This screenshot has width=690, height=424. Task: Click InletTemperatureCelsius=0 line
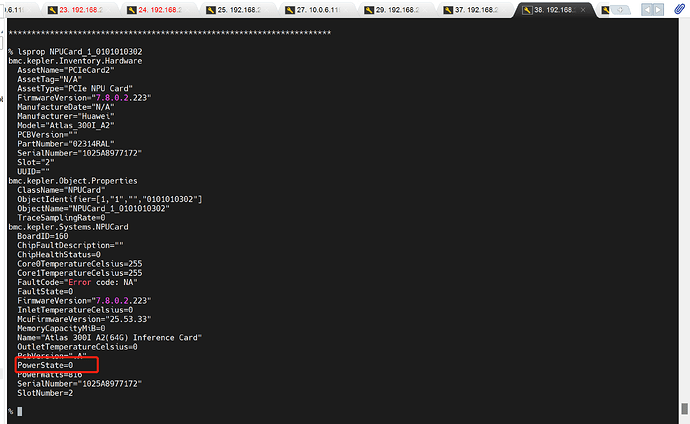click(x=75, y=310)
